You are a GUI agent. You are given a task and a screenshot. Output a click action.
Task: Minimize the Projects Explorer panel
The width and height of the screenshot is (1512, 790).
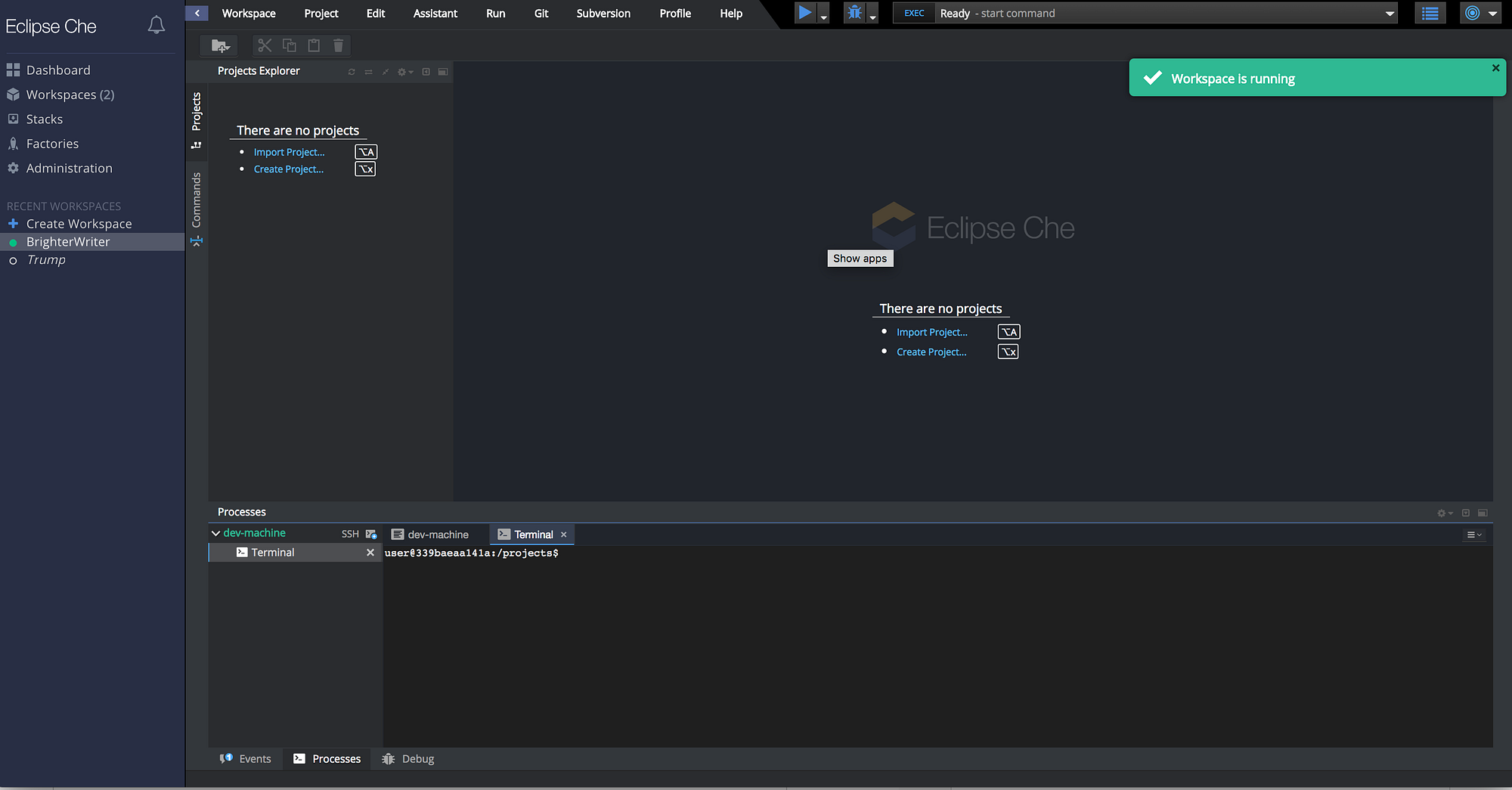[x=426, y=72]
